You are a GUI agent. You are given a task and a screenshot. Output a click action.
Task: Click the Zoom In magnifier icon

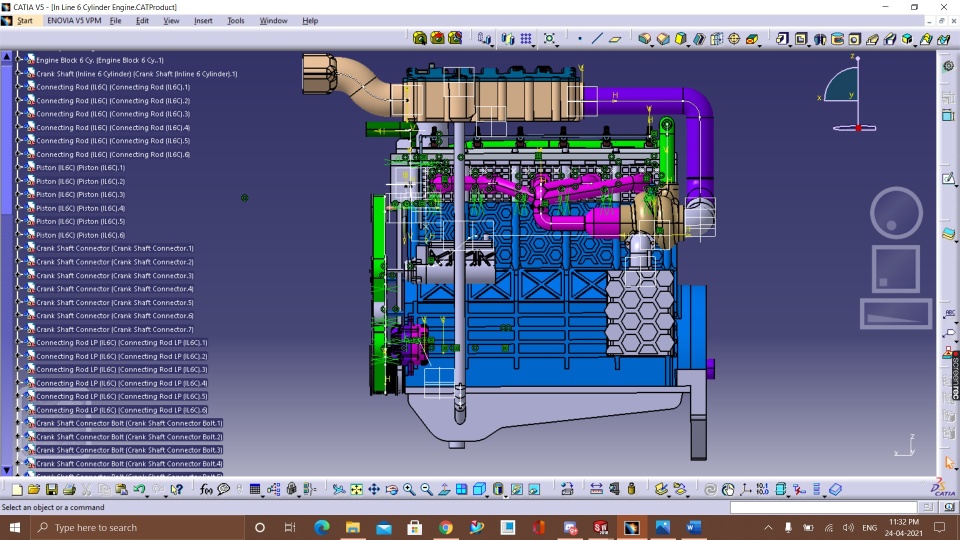409,490
